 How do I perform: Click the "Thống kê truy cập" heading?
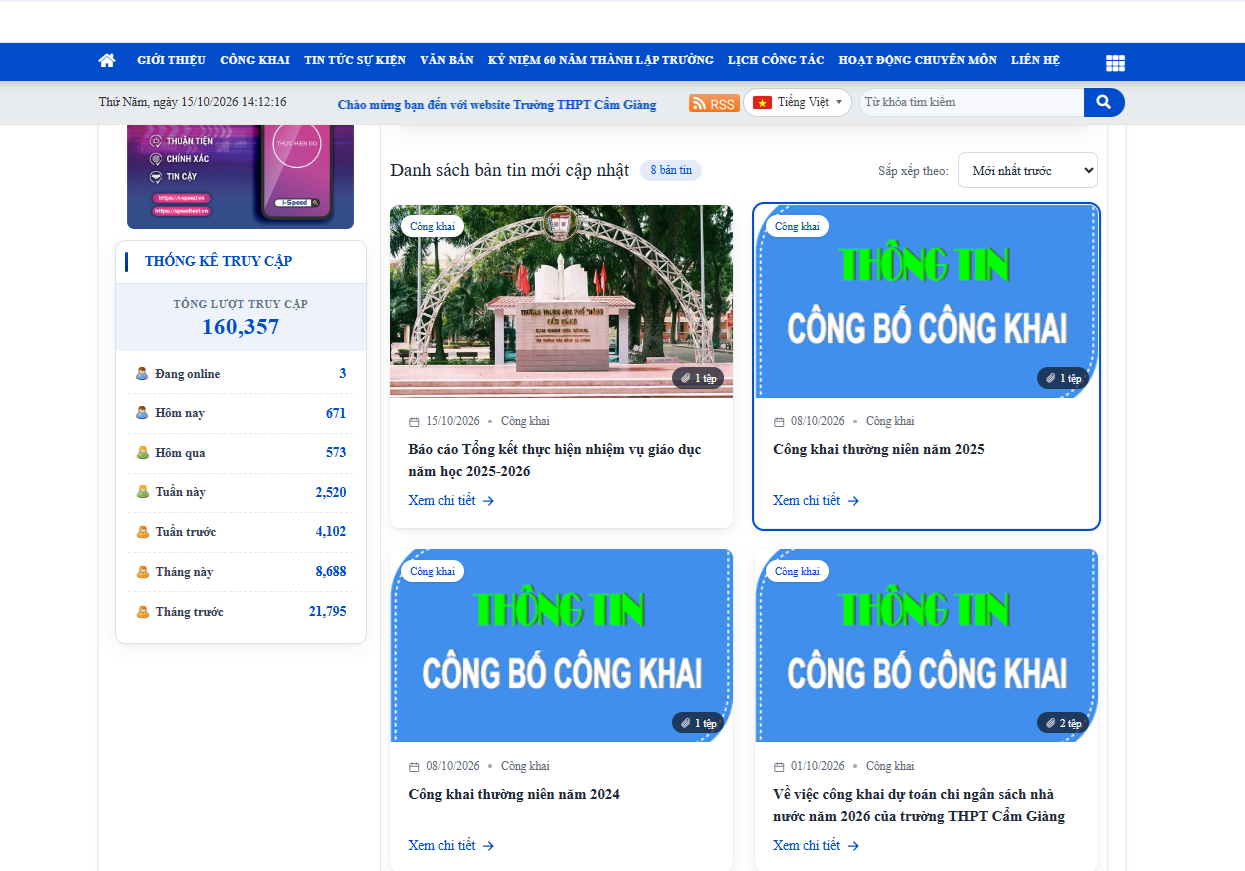pyautogui.click(x=218, y=262)
